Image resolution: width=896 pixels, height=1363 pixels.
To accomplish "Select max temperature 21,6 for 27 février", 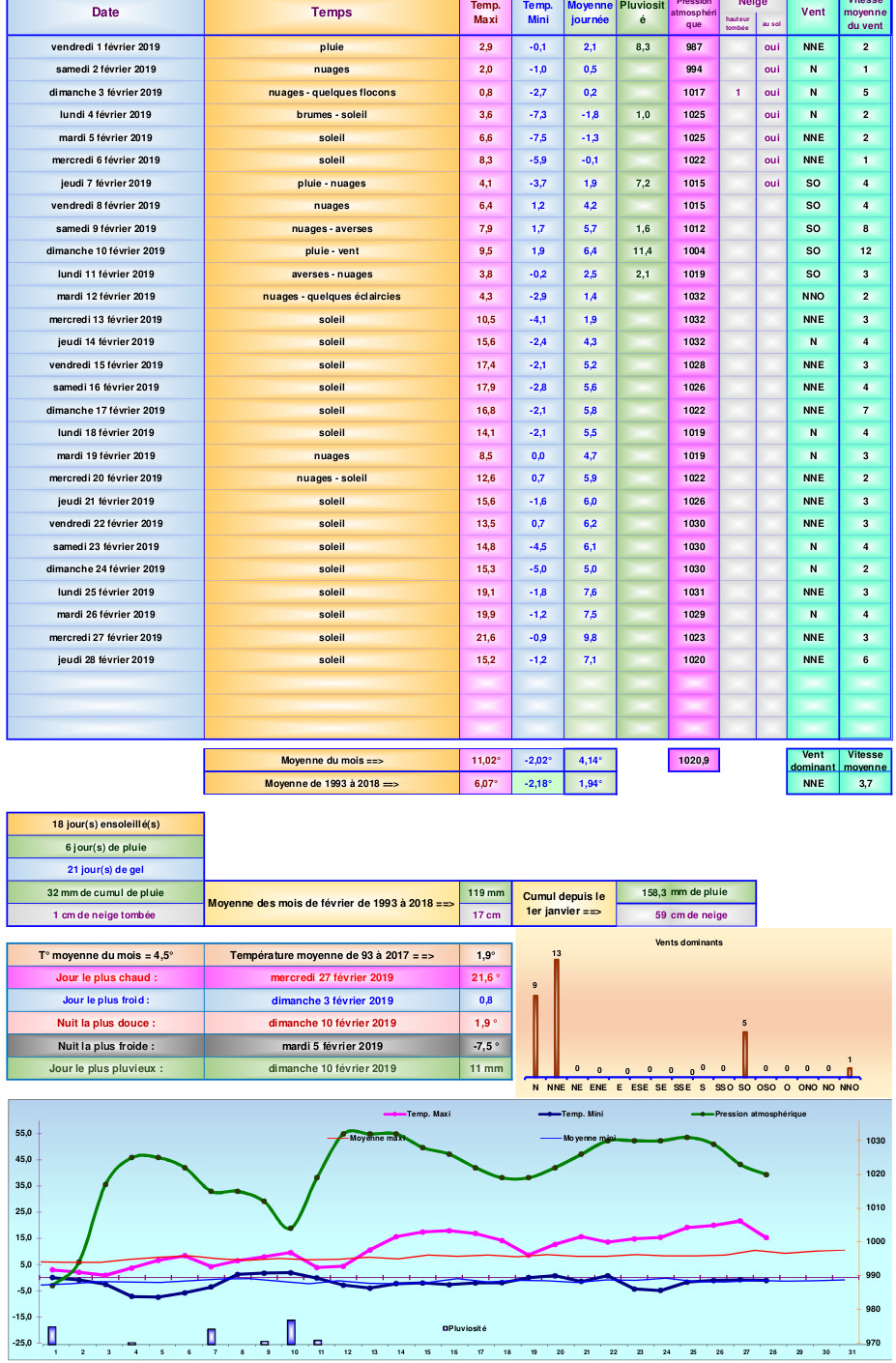I will (x=485, y=638).
